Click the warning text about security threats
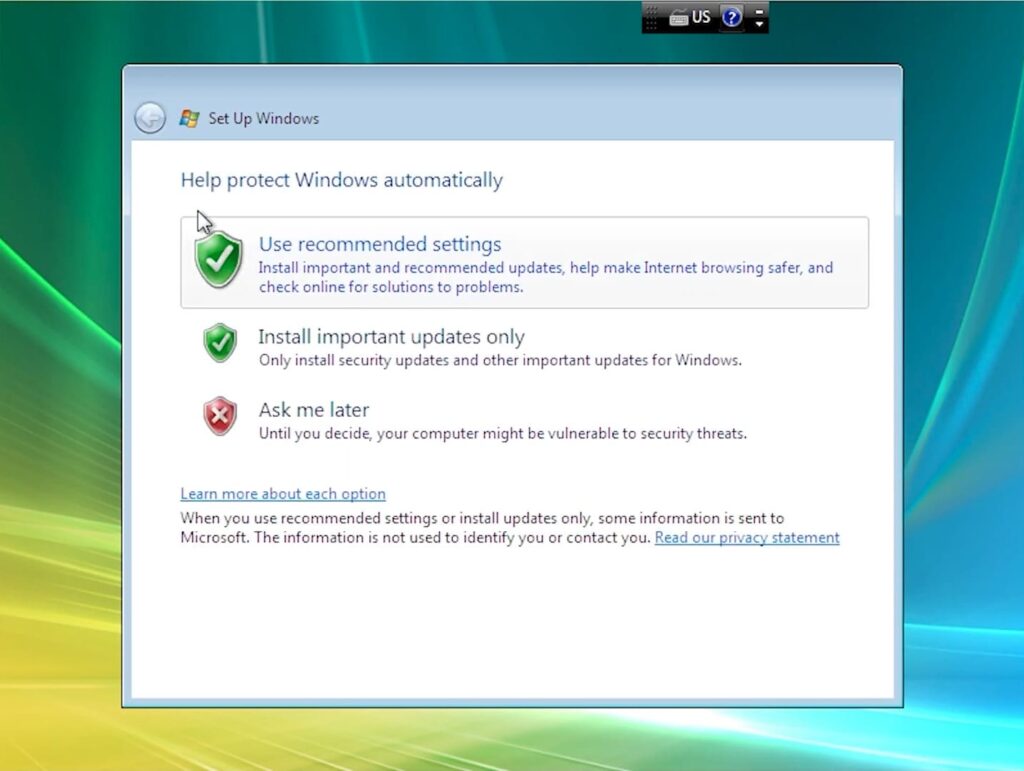 [502, 434]
